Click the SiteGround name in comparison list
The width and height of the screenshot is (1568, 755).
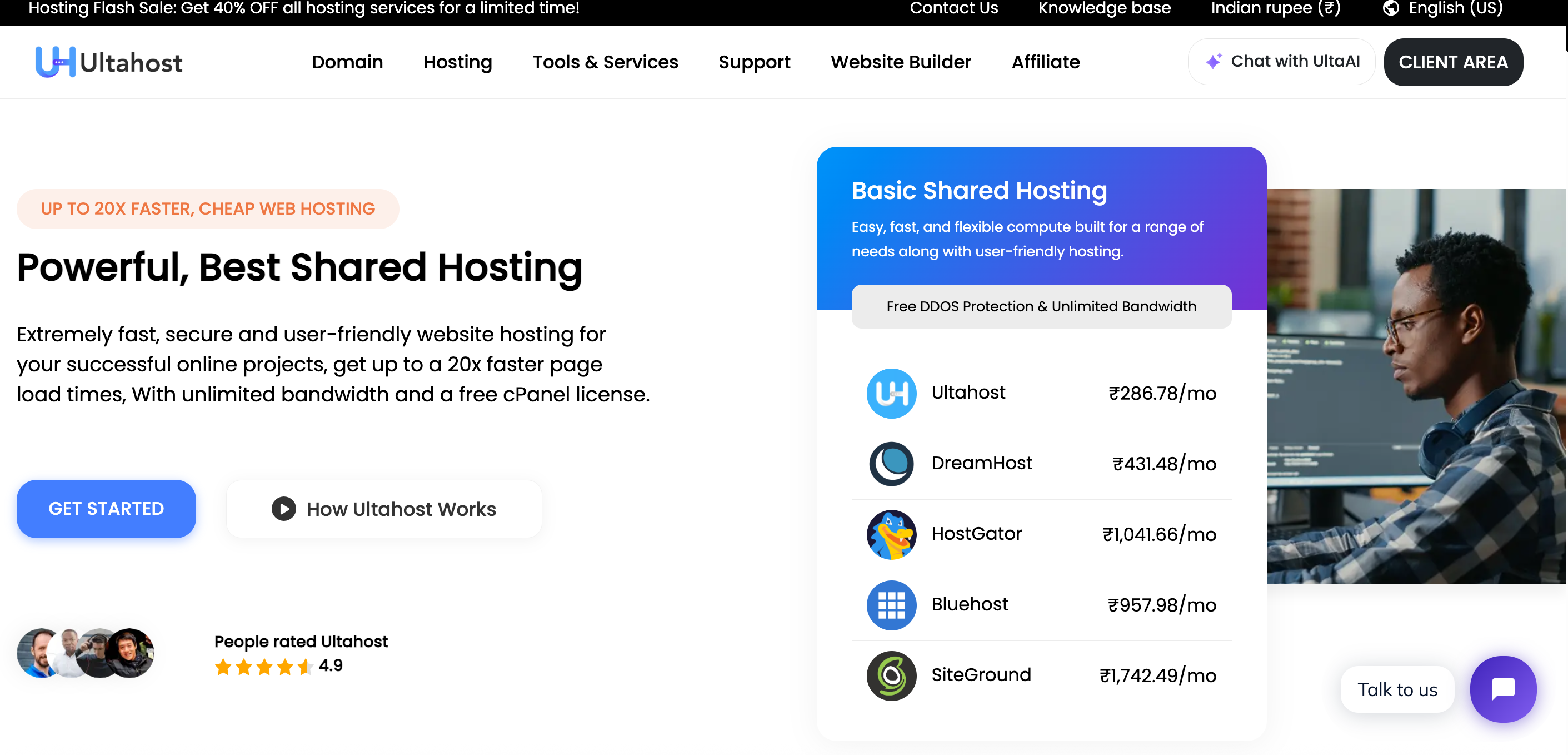point(981,674)
